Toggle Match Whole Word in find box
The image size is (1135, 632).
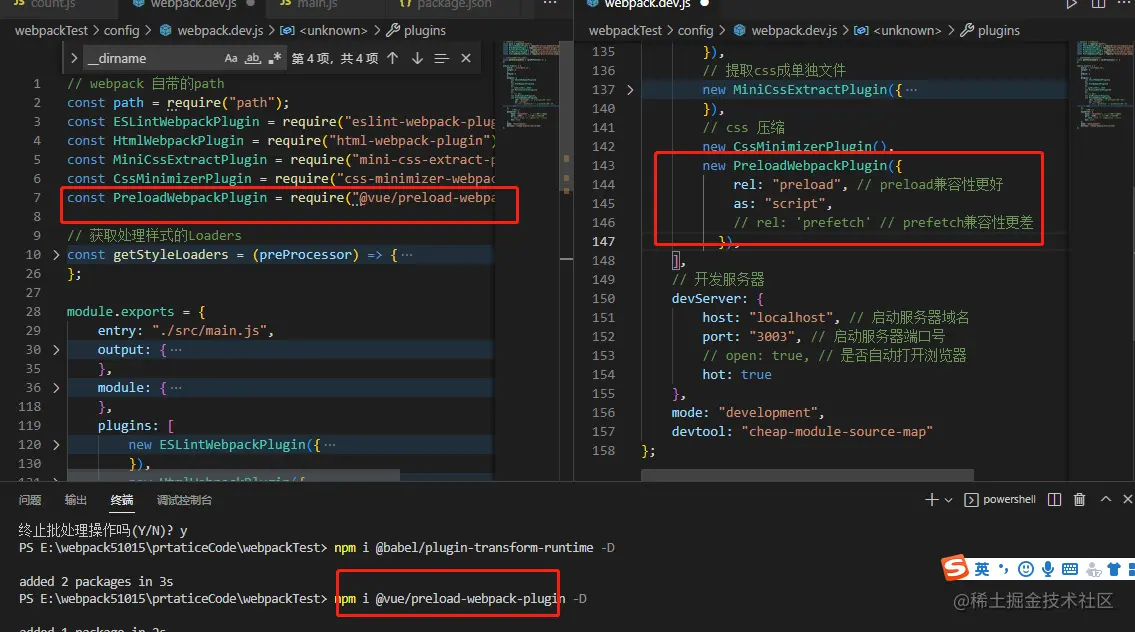[x=253, y=59]
